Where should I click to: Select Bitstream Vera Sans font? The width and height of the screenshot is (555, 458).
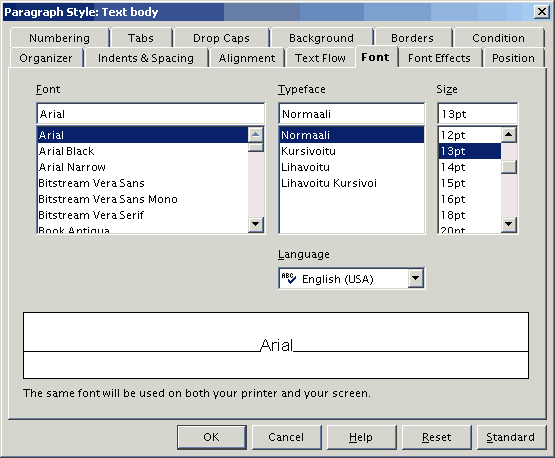(x=143, y=183)
